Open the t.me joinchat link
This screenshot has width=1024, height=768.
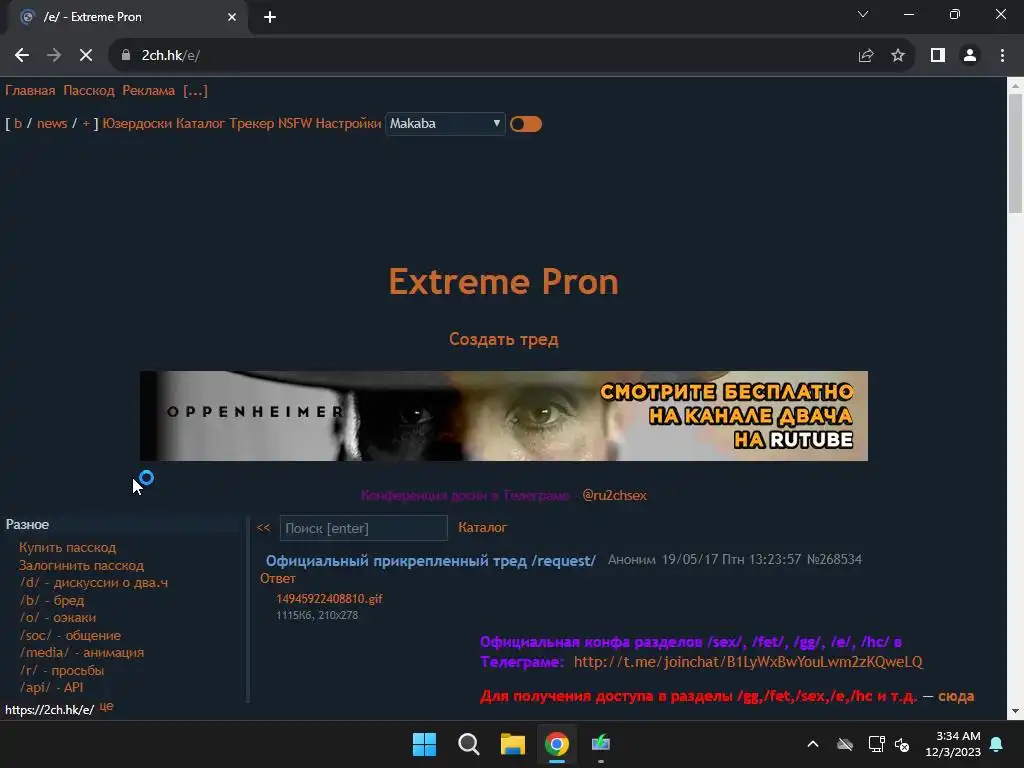(748, 662)
